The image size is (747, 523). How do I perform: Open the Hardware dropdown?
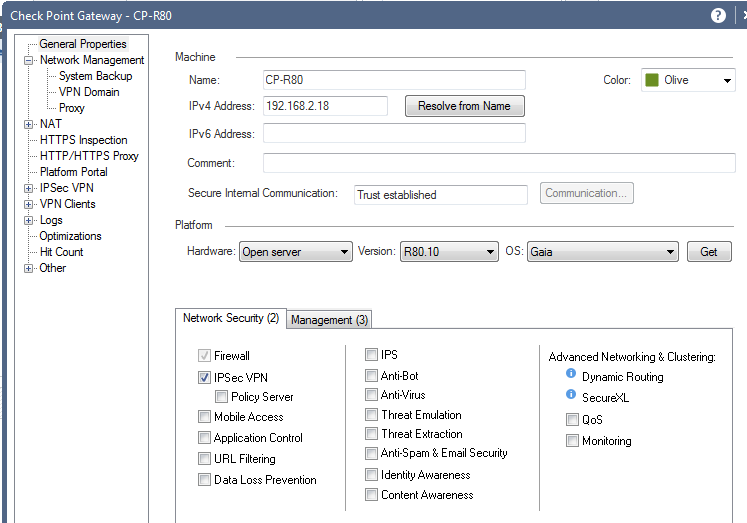click(x=295, y=251)
